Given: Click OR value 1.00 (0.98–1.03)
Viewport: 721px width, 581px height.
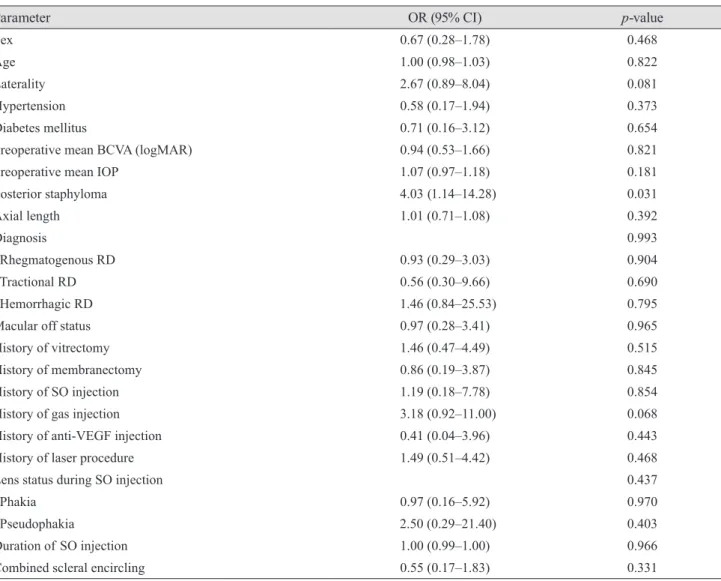Looking at the screenshot, I should coord(445,62).
